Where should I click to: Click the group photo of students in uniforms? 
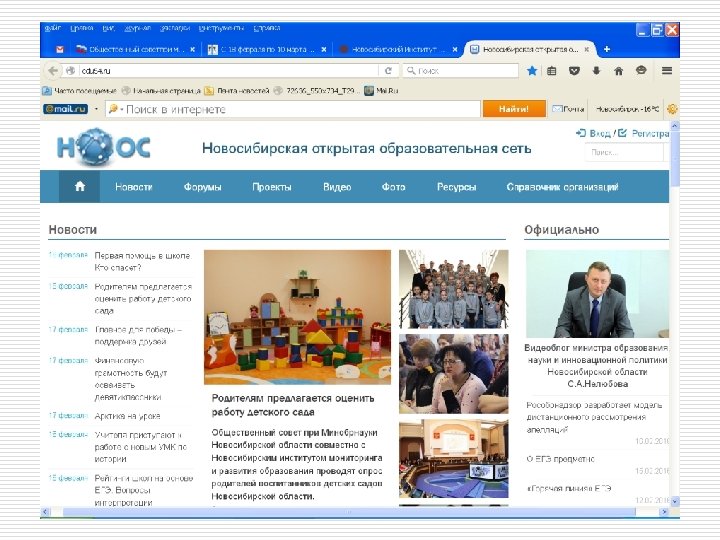(454, 289)
